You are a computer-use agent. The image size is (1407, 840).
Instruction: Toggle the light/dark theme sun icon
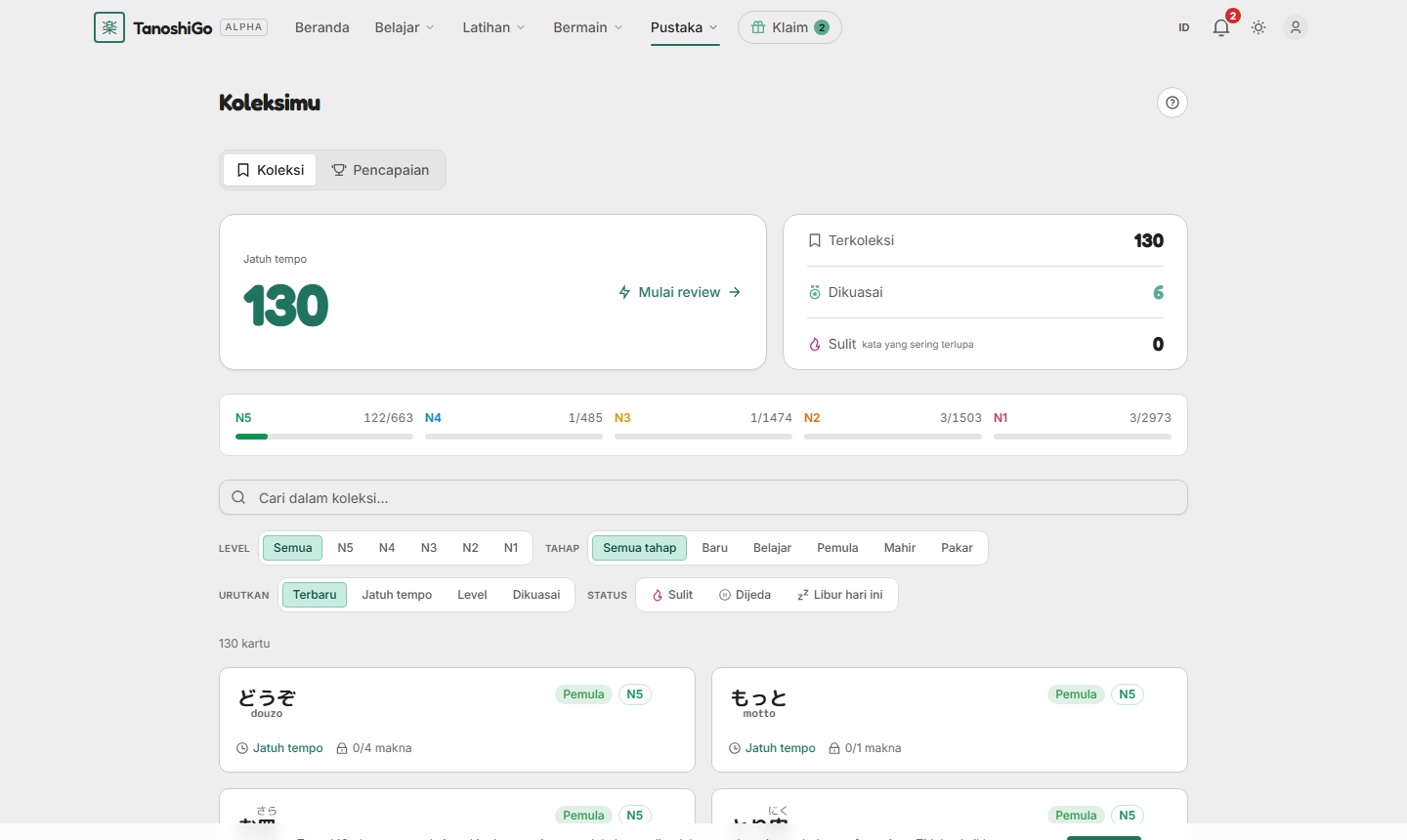point(1258,27)
